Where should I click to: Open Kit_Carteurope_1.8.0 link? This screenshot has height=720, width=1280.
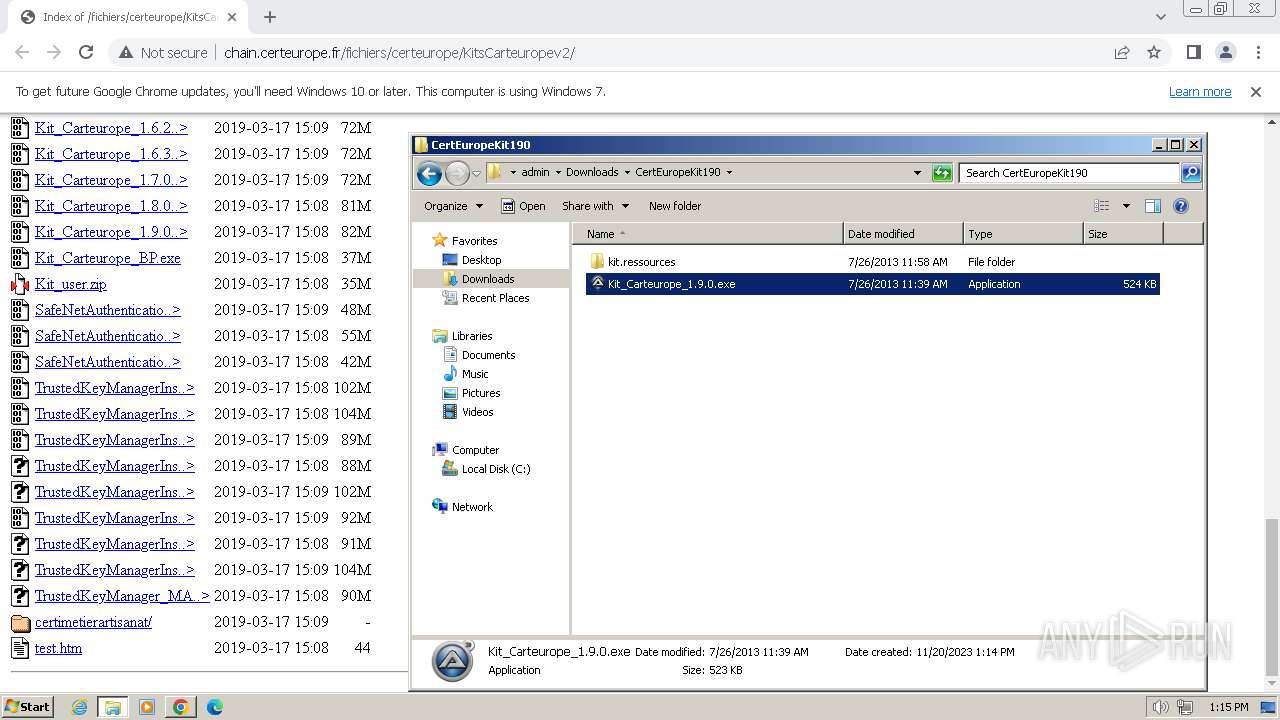pyautogui.click(x=111, y=206)
